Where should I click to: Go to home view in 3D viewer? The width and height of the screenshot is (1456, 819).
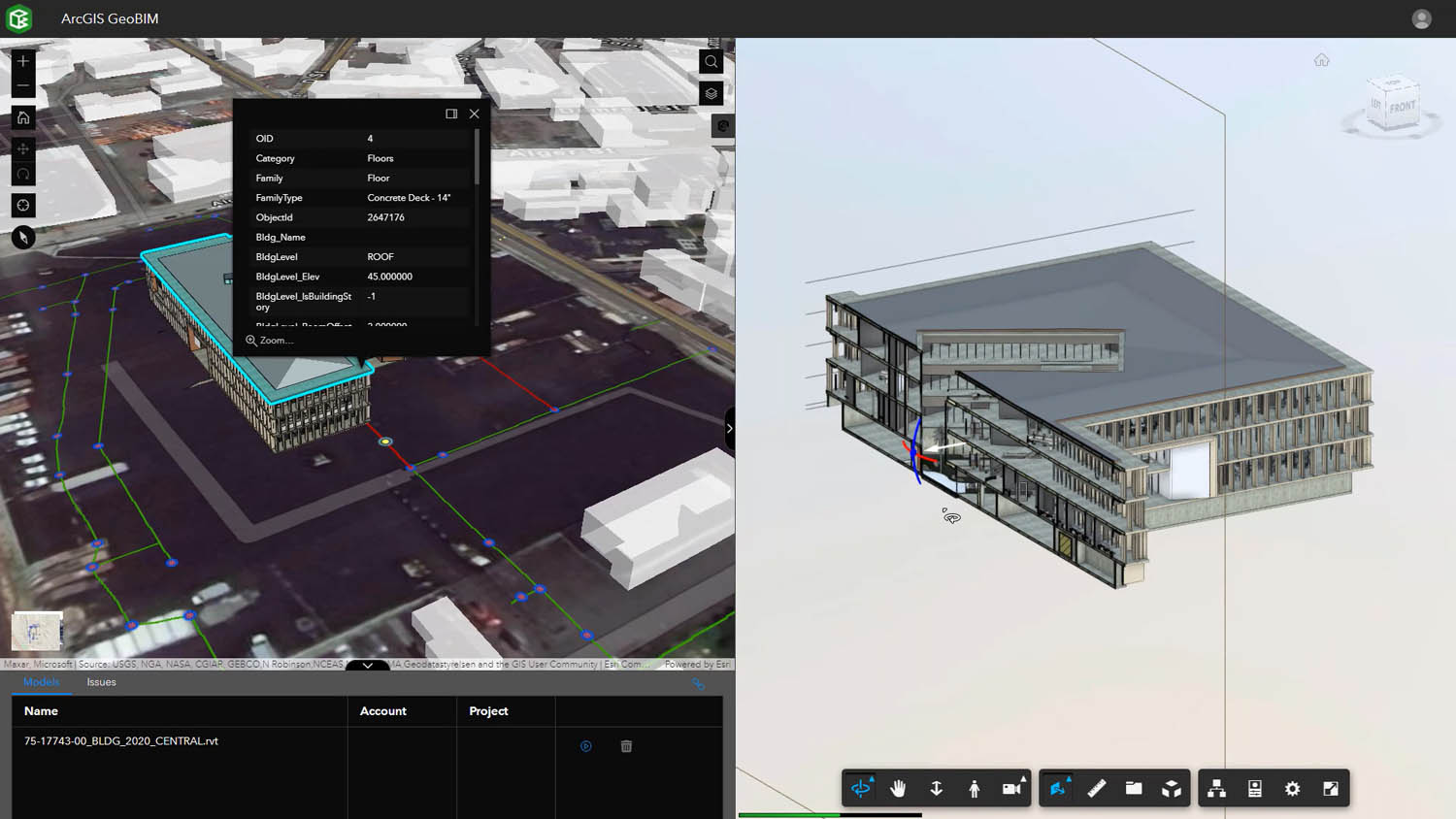click(x=1322, y=60)
